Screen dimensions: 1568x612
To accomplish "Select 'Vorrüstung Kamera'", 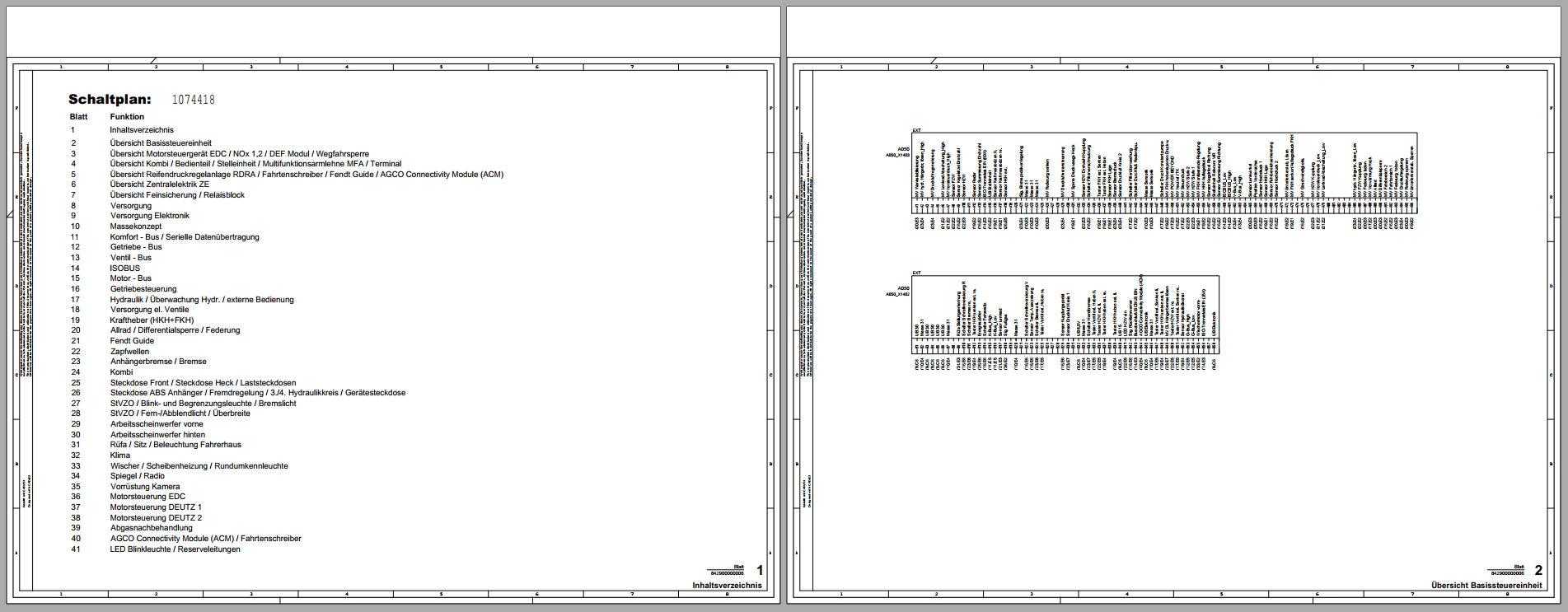I will tap(145, 487).
